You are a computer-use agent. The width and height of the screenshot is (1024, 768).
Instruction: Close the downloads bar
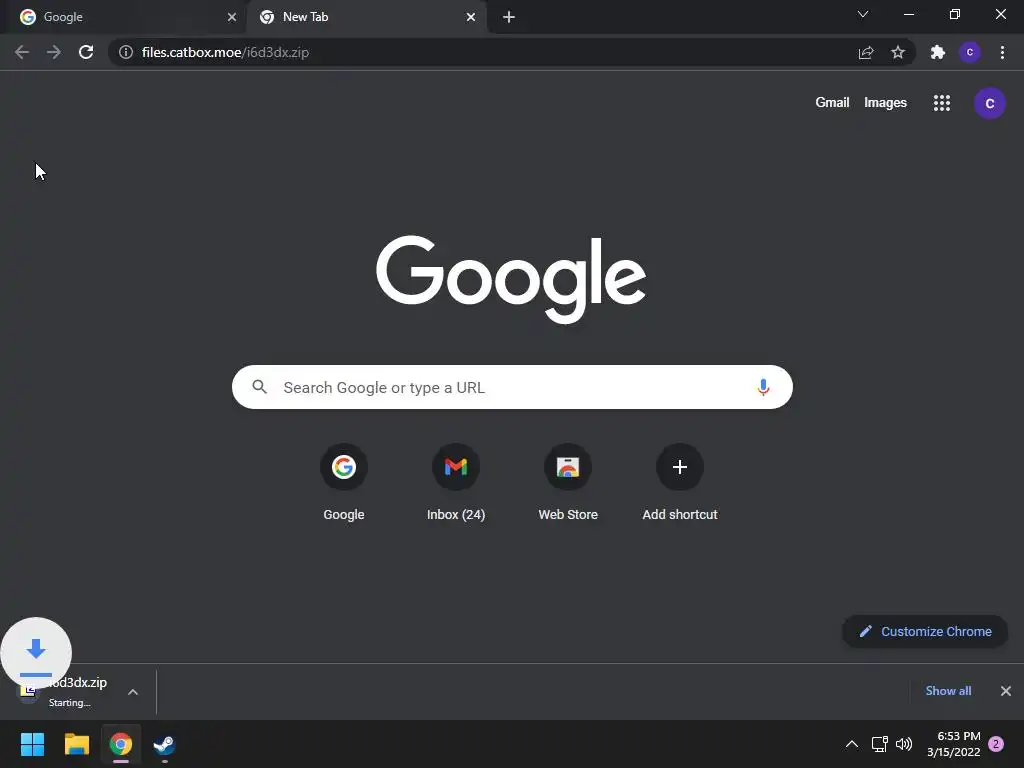[1006, 691]
